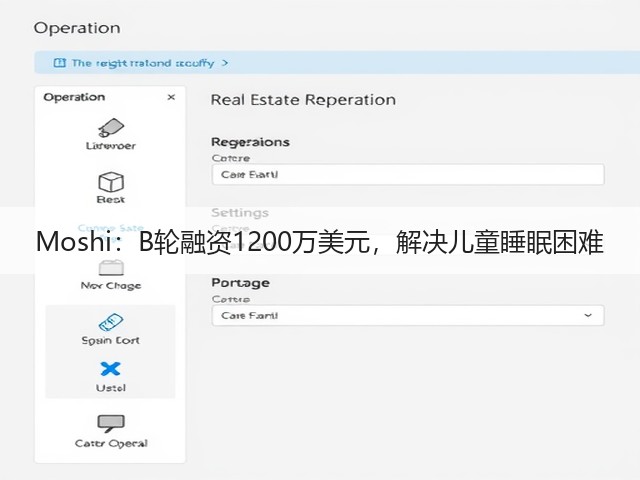The image size is (640, 480).
Task: Click the Nor Chage label text
Action: 111,285
